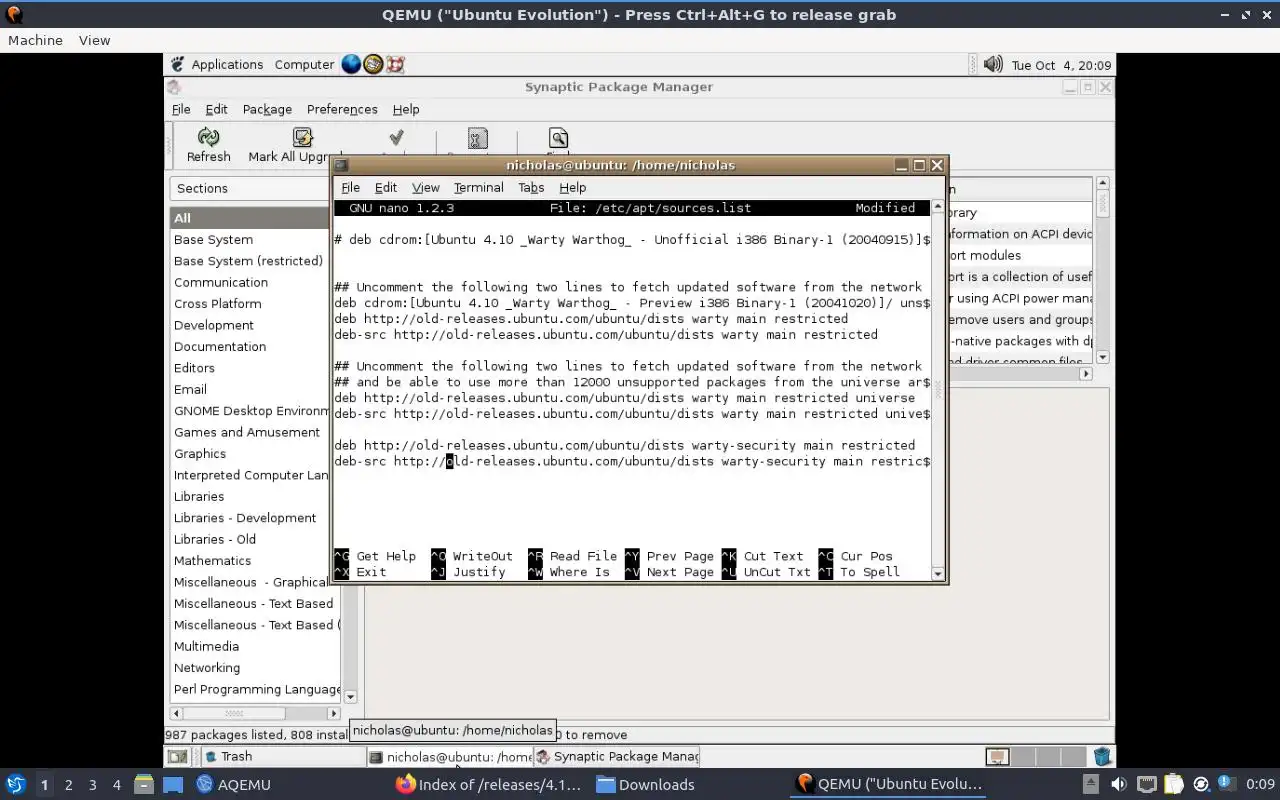Click the Apply checkmark icon in Synaptic
Viewport: 1280px width, 800px height.
[x=396, y=137]
